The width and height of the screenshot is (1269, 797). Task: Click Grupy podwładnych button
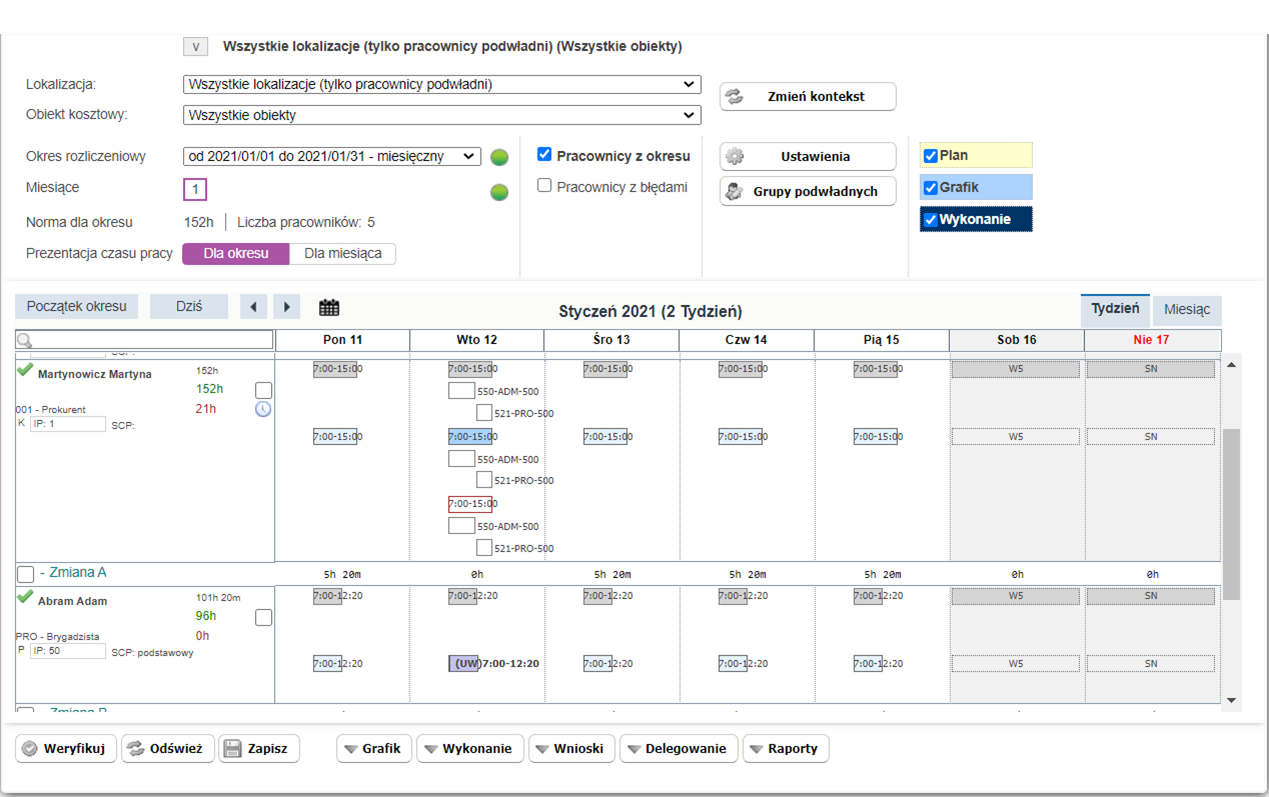pos(808,192)
